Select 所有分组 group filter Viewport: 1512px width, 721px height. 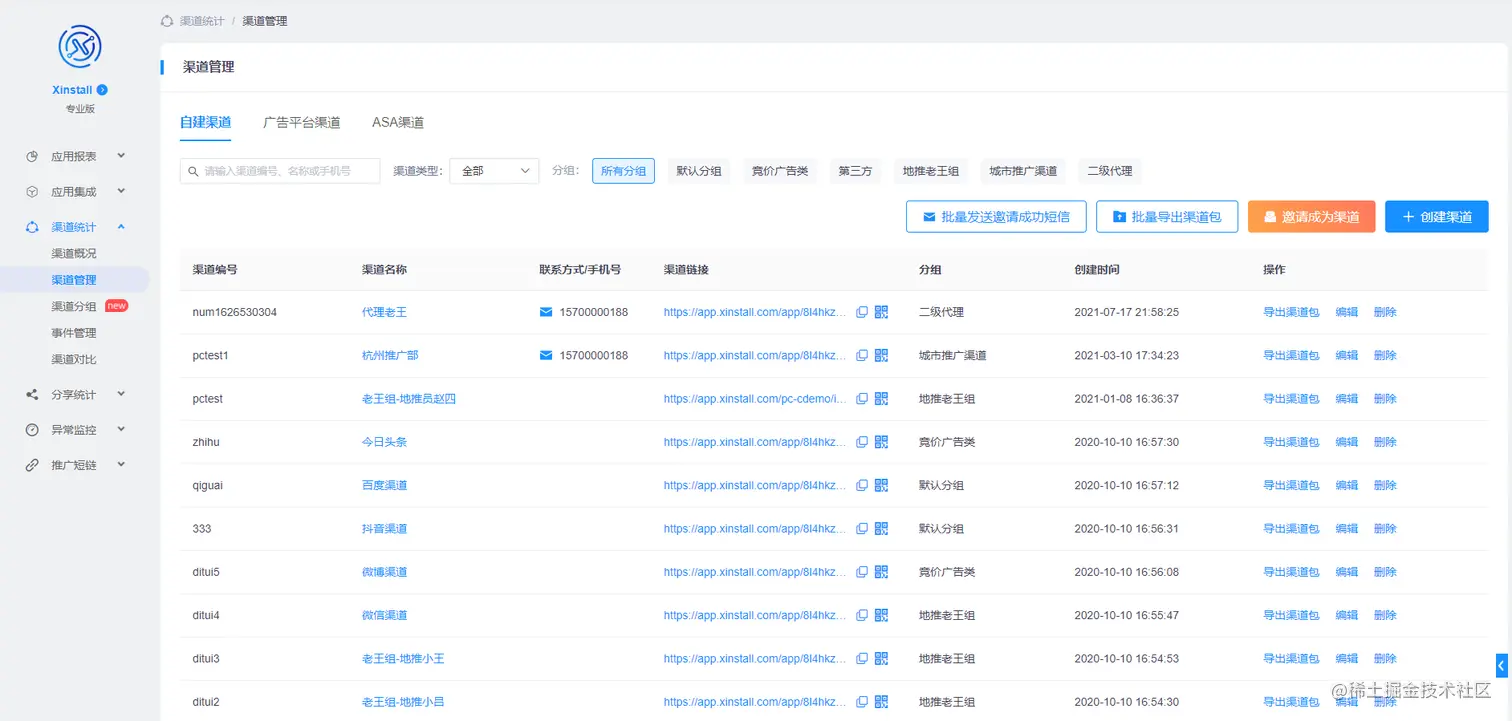pyautogui.click(x=623, y=171)
